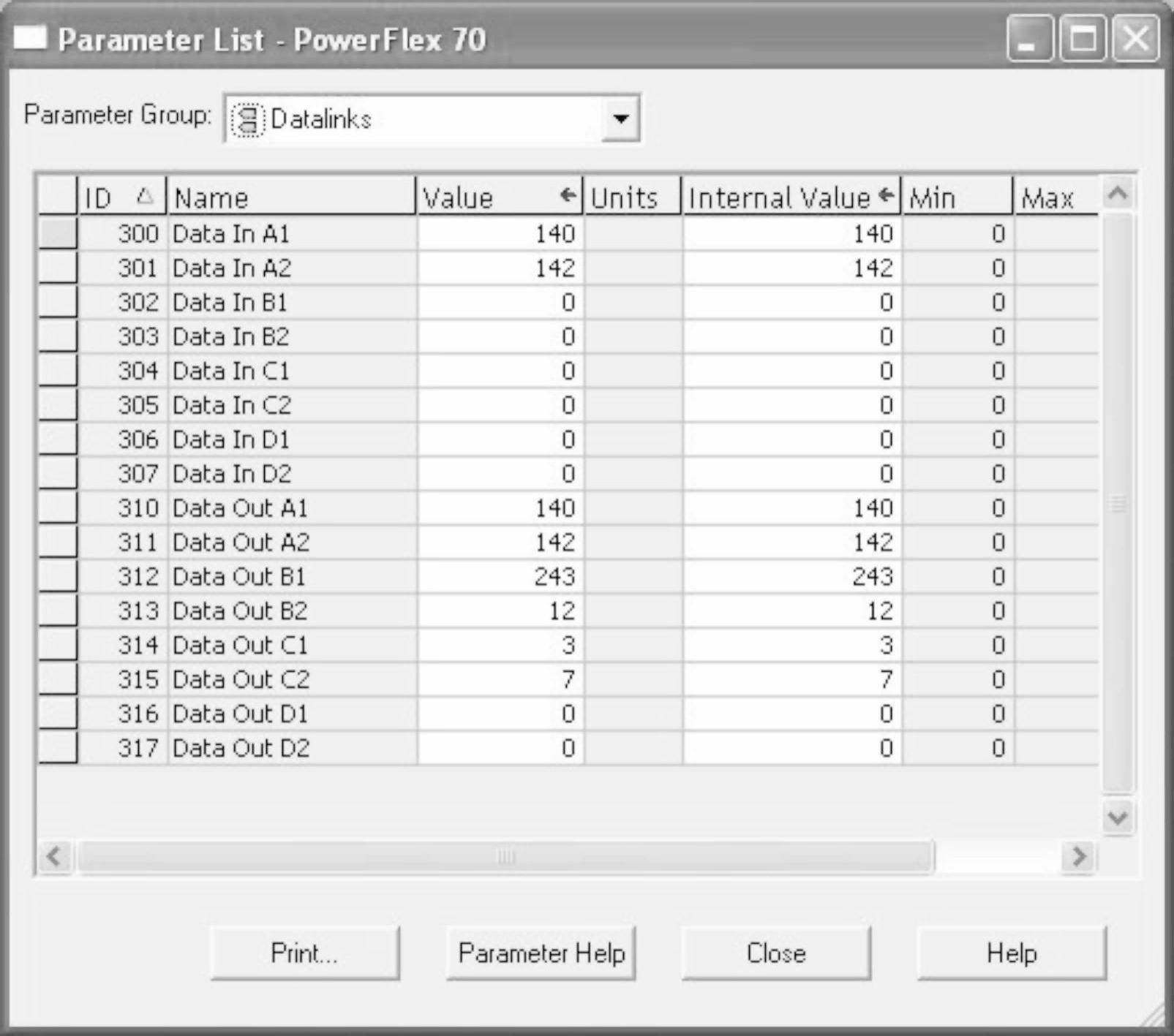1174x1036 pixels.
Task: Click the Internal Value cell for Data Out C2
Action: tap(793, 679)
